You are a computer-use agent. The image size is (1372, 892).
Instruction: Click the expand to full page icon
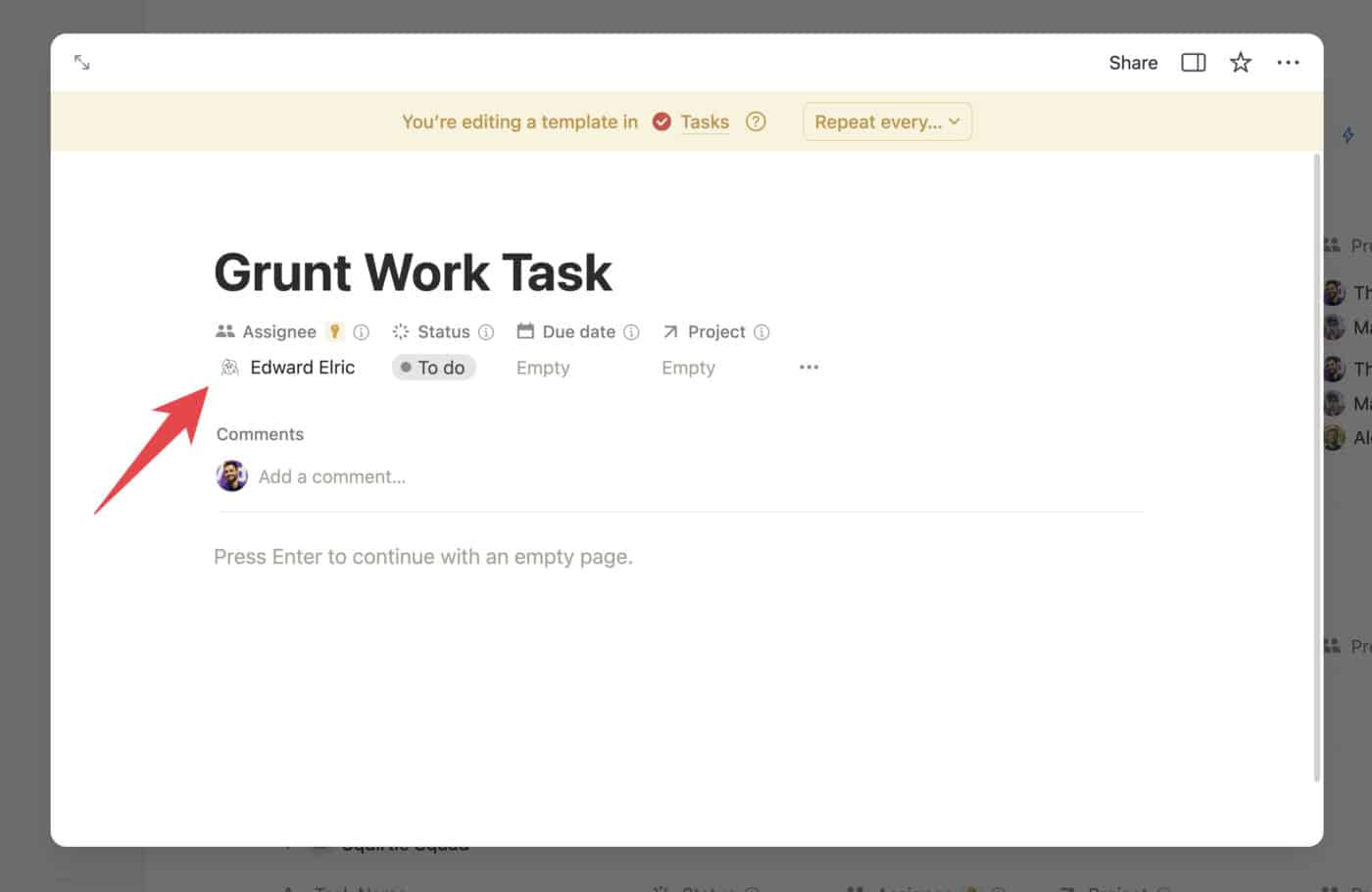point(82,63)
